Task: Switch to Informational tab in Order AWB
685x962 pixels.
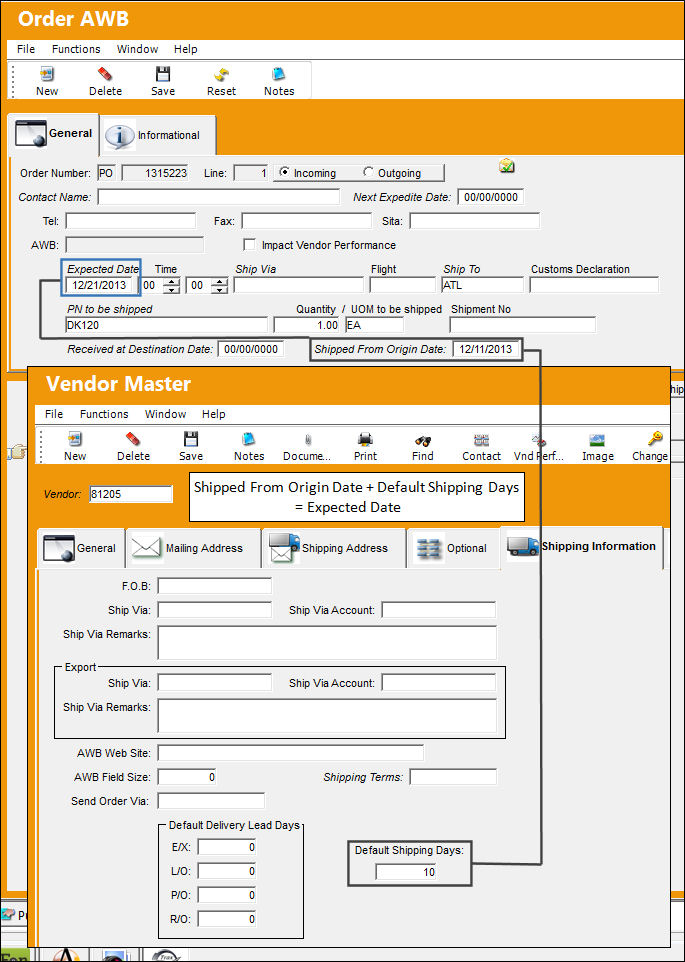Action: point(158,135)
